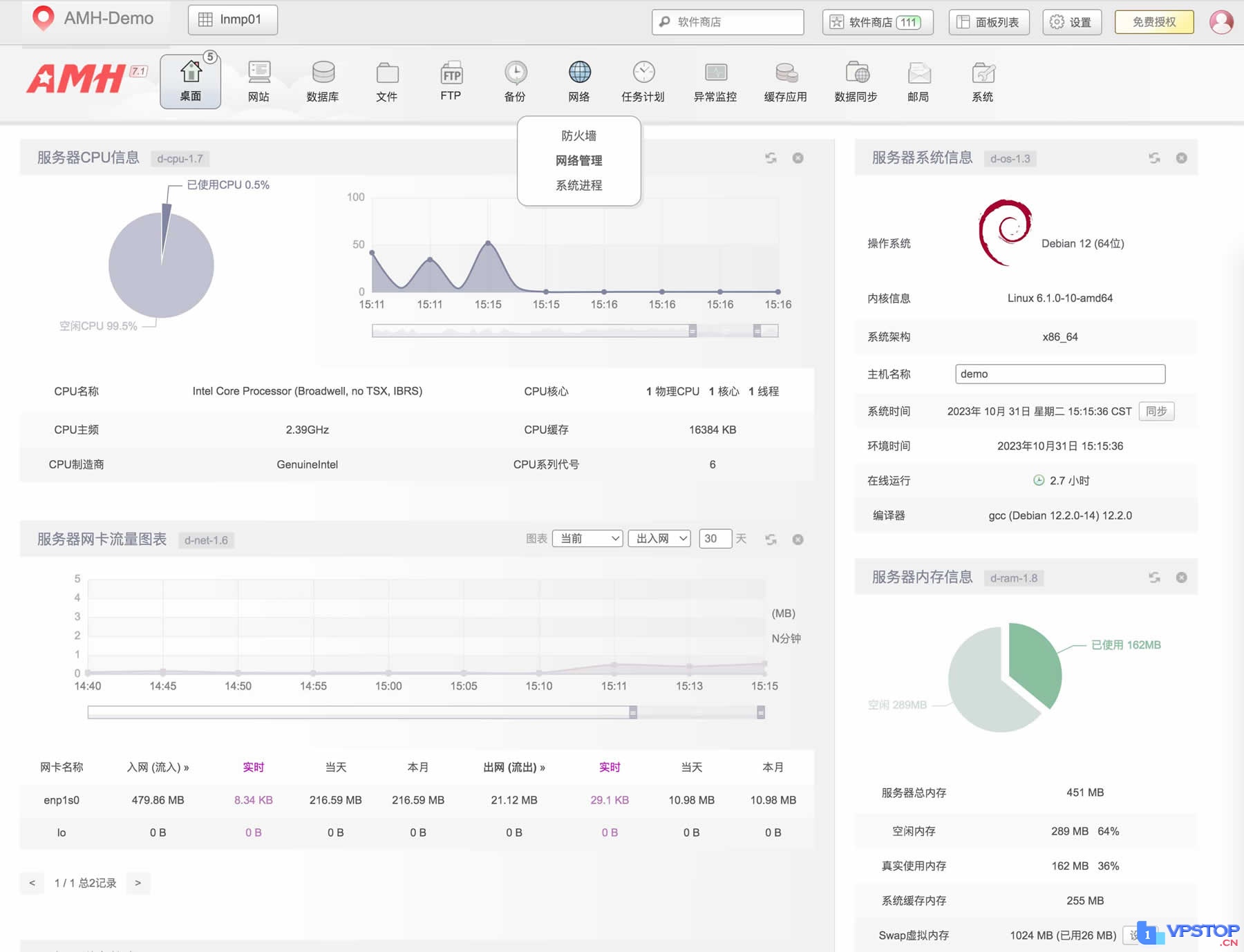
Task: Expand the 出入网 direction dropdown
Action: (659, 539)
